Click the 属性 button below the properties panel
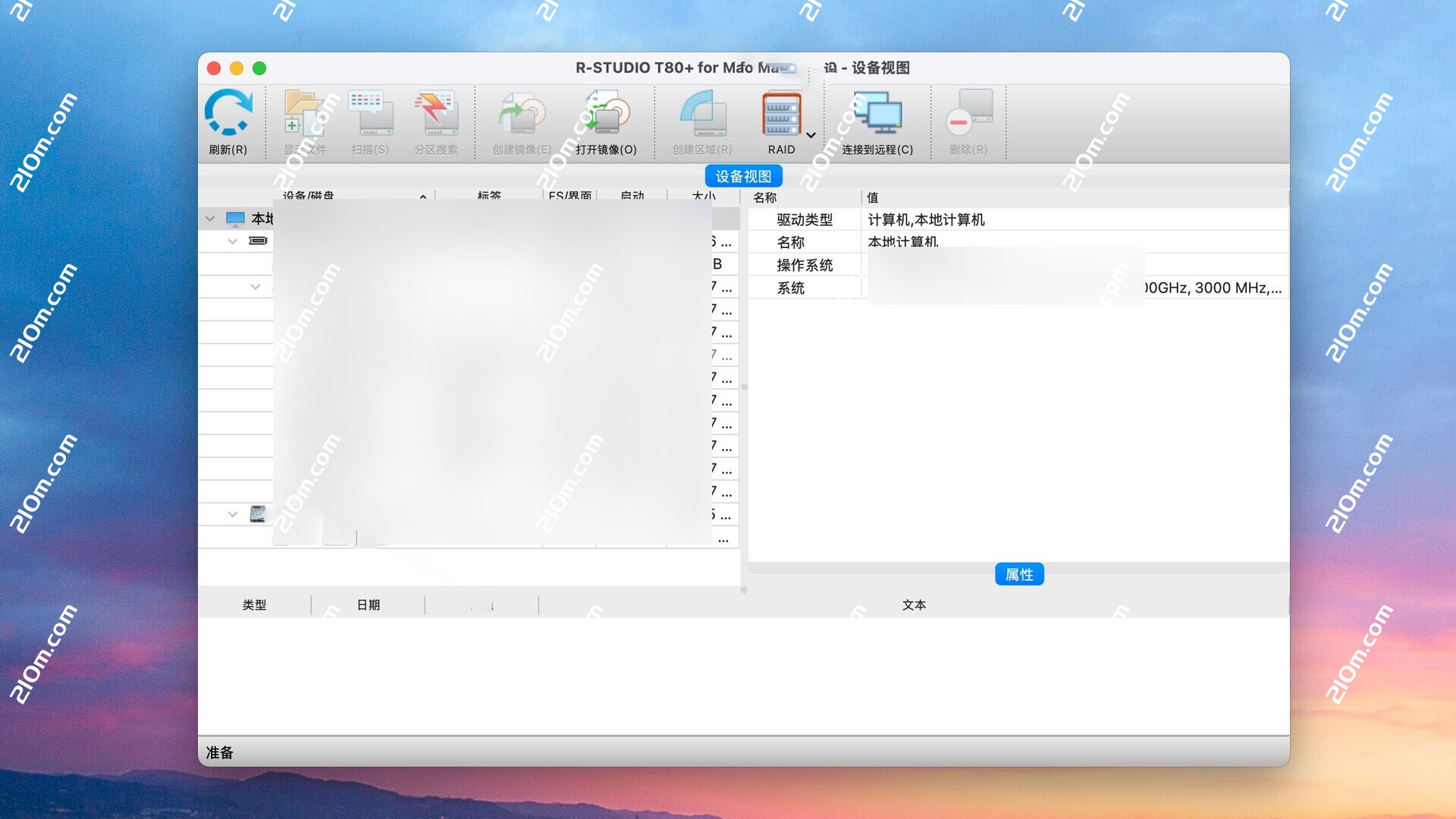The height and width of the screenshot is (819, 1456). coord(1019,574)
